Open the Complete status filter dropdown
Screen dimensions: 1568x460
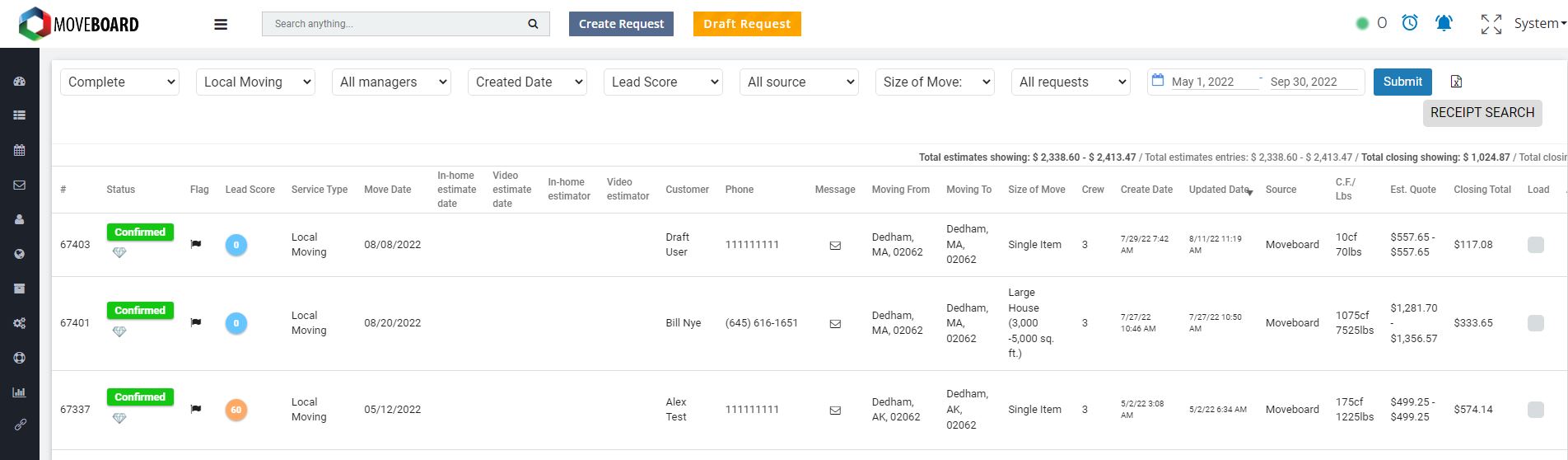[x=119, y=82]
